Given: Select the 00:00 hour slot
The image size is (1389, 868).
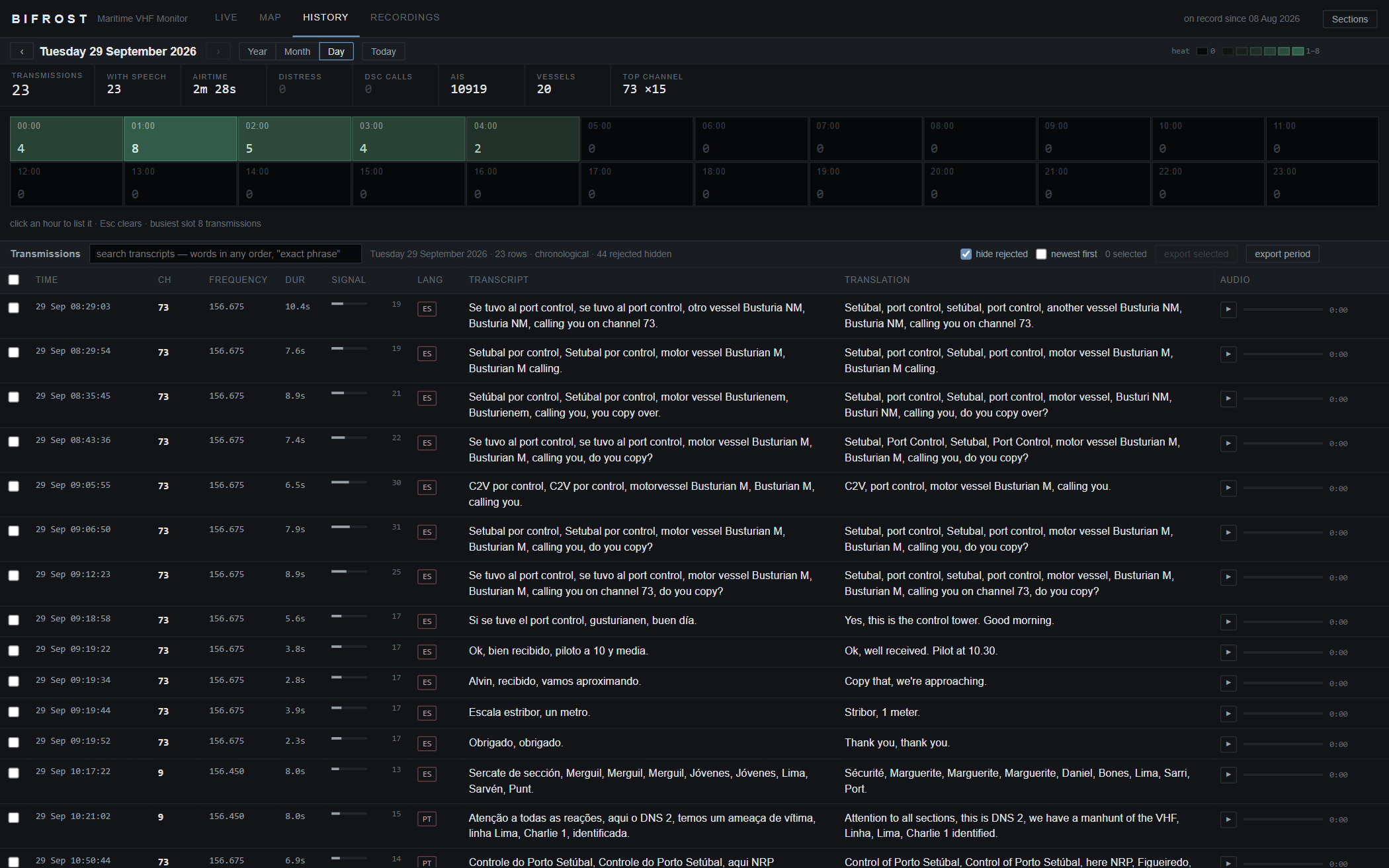Looking at the screenshot, I should 66,139.
